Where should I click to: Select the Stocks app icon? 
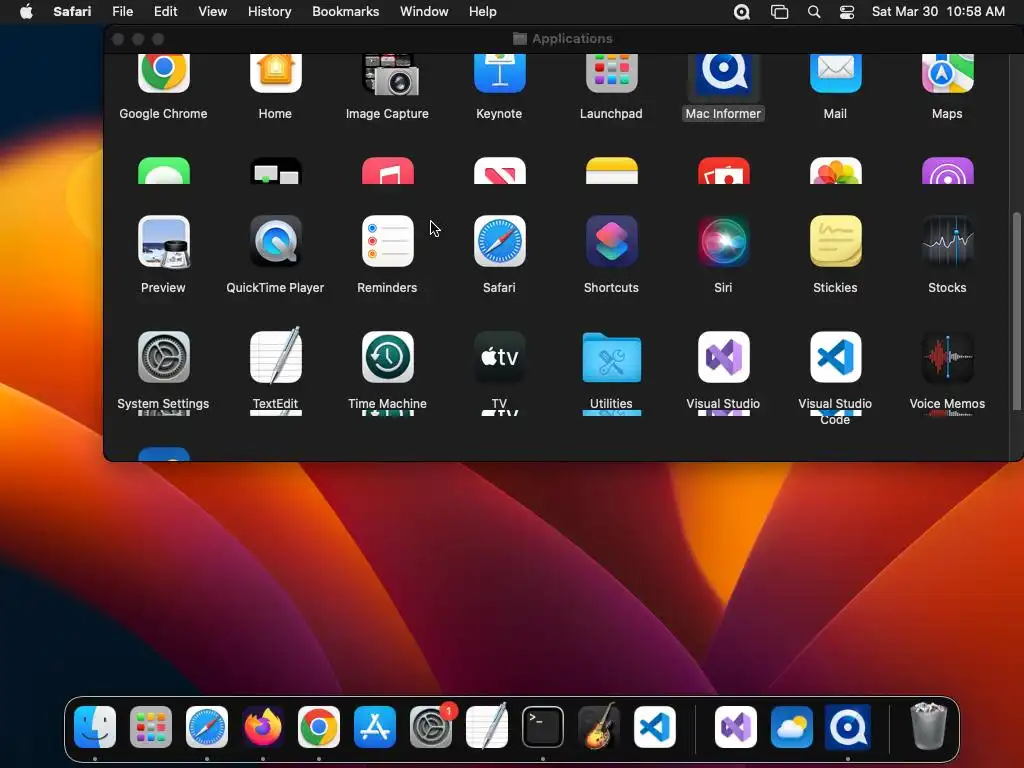pyautogui.click(x=948, y=241)
